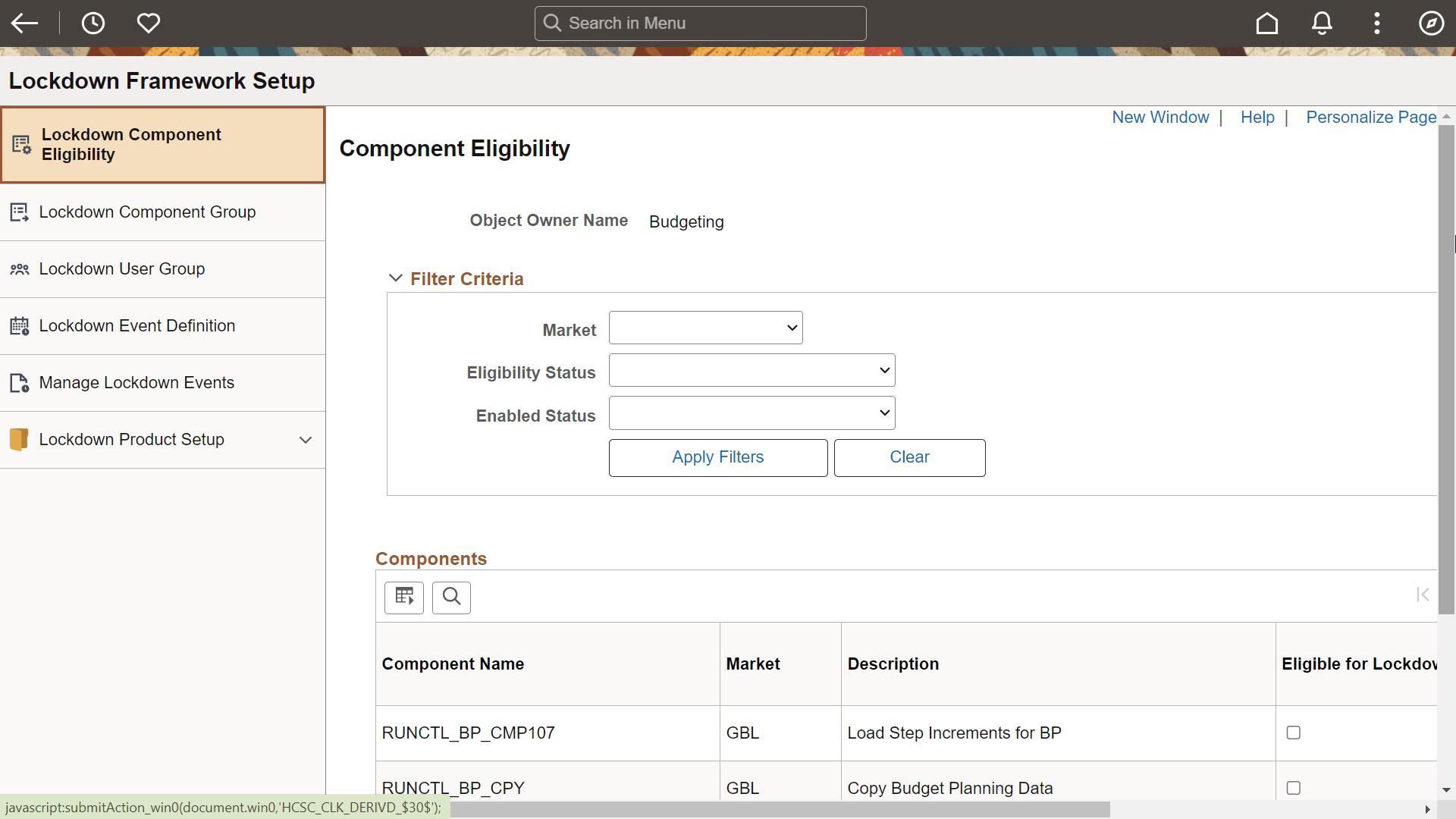The width and height of the screenshot is (1456, 819).
Task: Go back using the back arrow icon
Action: point(24,23)
